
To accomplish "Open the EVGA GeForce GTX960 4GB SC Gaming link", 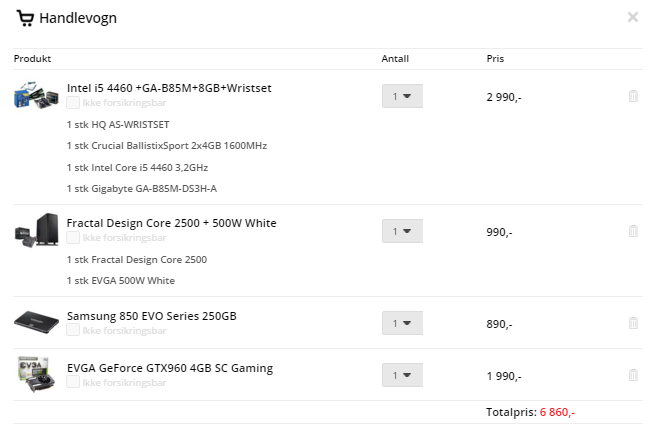I will pyautogui.click(x=170, y=368).
